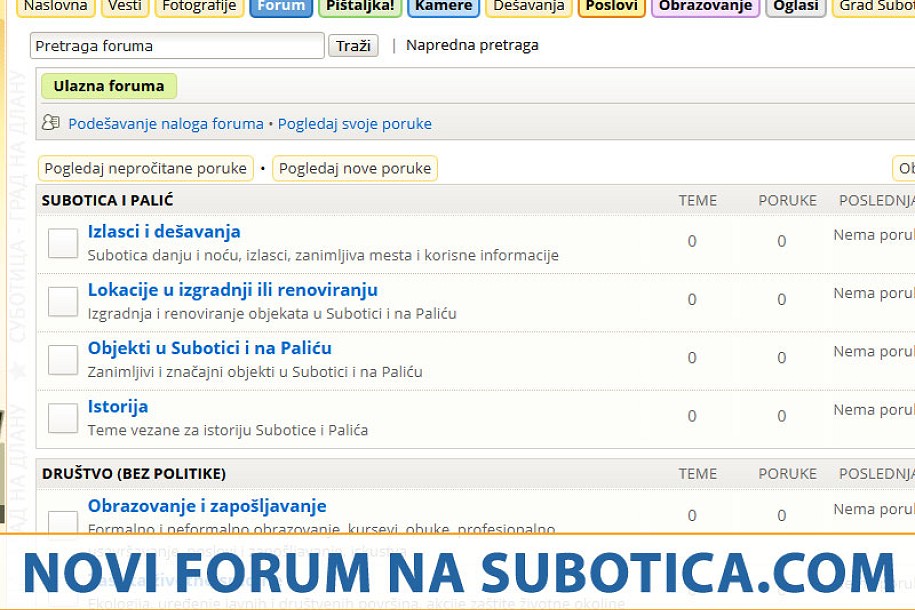Open the Naslovna tab
This screenshot has width=915, height=610.
(x=55, y=7)
